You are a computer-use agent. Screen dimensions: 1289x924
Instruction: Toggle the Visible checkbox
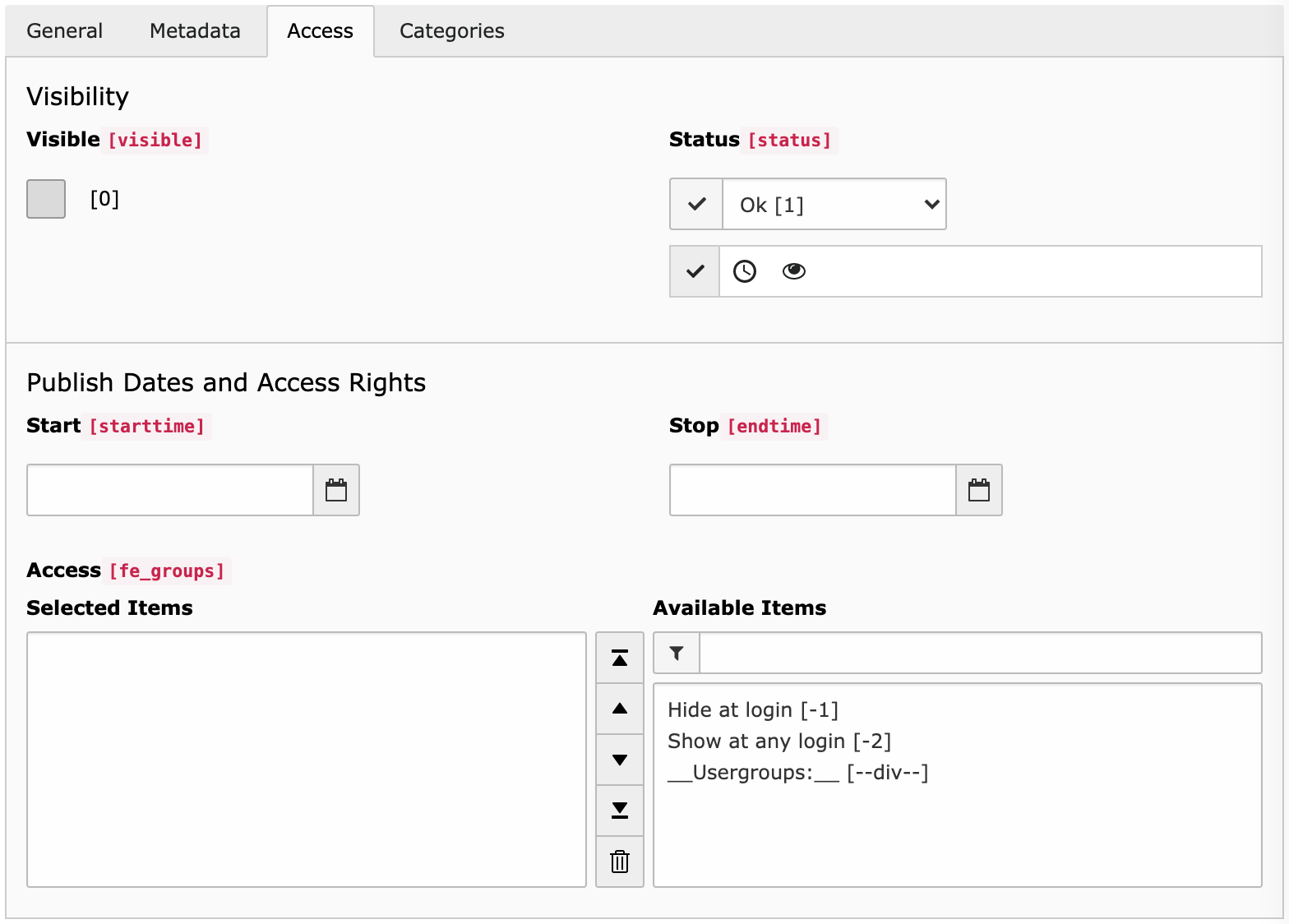[x=46, y=199]
